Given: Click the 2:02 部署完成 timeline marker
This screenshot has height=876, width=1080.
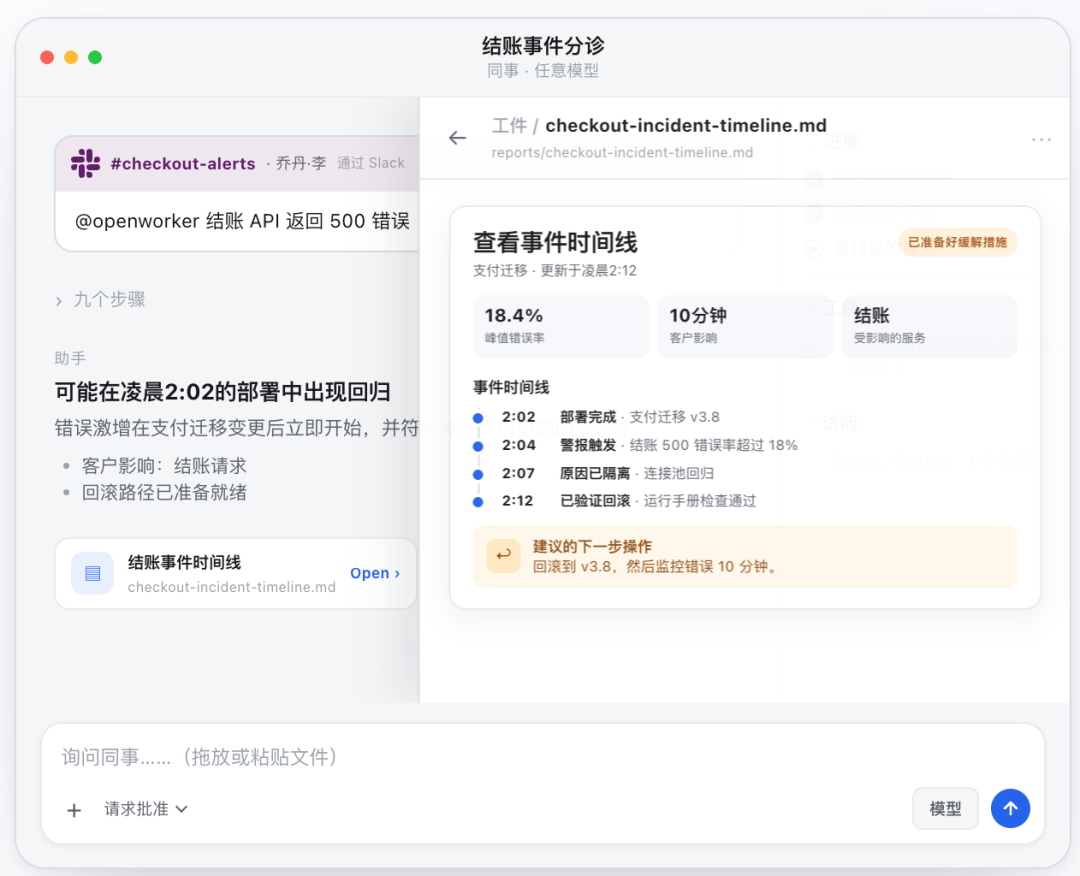Looking at the screenshot, I should point(478,417).
